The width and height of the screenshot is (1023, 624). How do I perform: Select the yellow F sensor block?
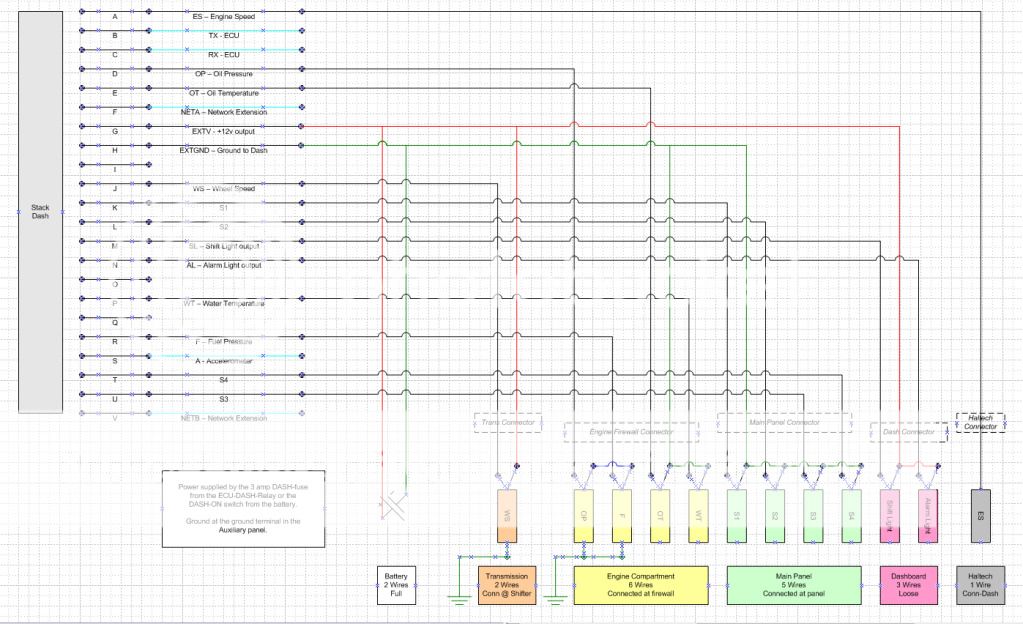[x=622, y=516]
